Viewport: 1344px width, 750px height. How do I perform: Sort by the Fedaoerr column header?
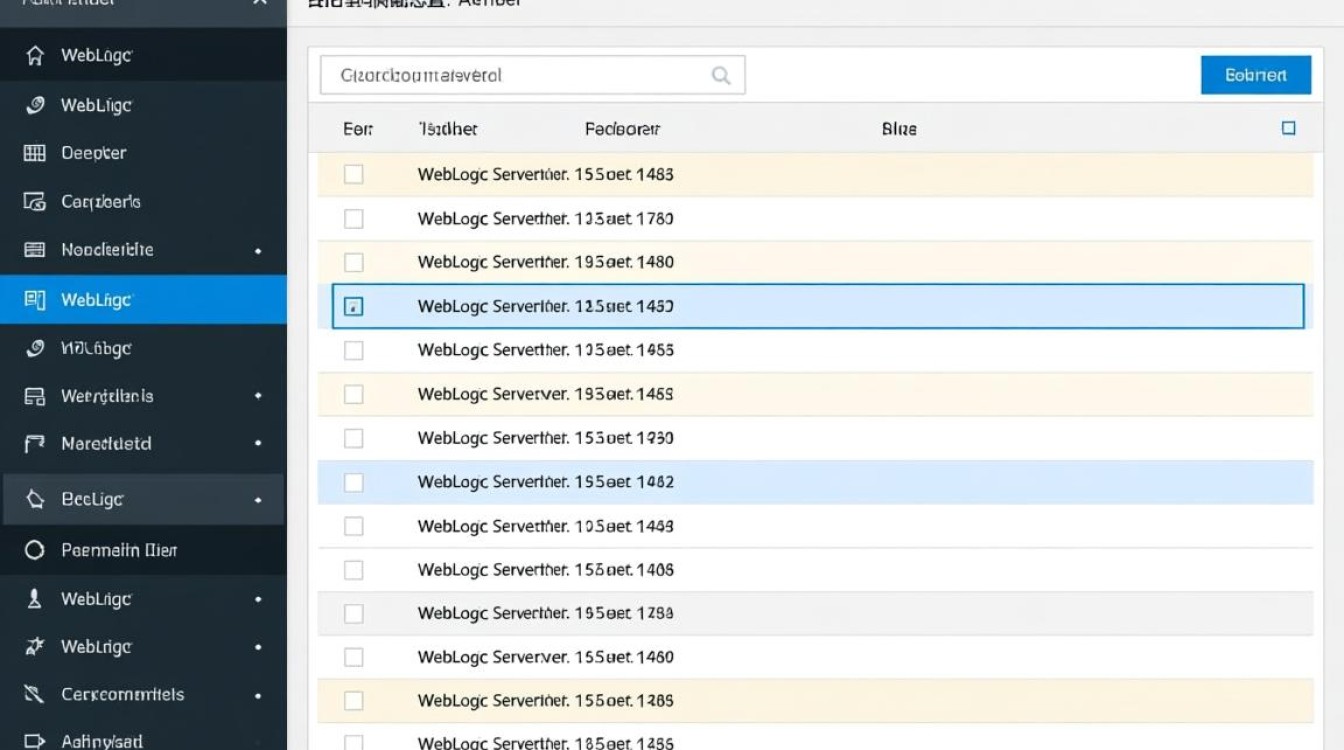(622, 129)
